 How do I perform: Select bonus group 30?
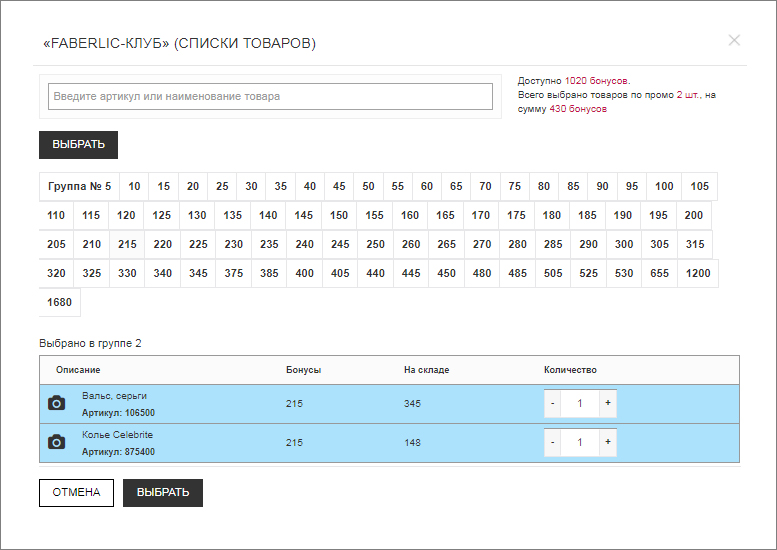pos(251,186)
